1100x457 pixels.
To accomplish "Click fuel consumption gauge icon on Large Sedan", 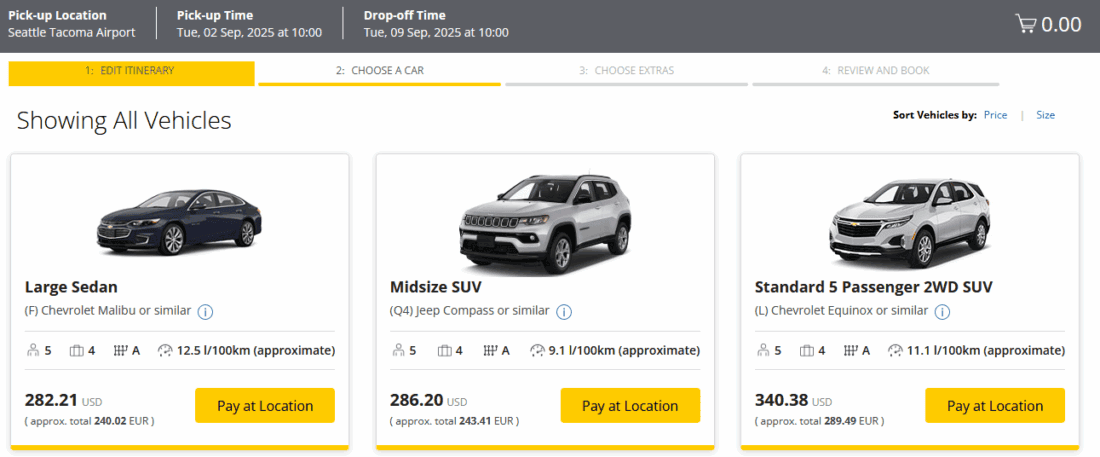I will point(165,350).
